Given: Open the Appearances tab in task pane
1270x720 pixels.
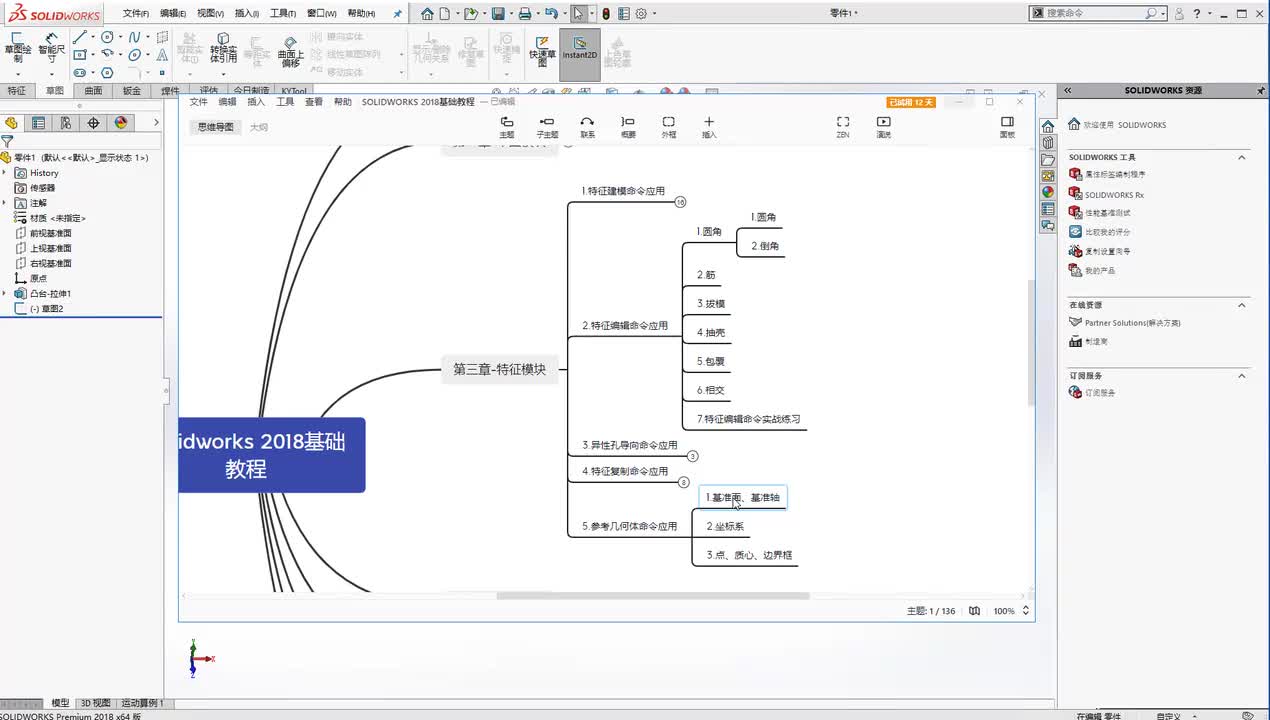Looking at the screenshot, I should point(1048,192).
